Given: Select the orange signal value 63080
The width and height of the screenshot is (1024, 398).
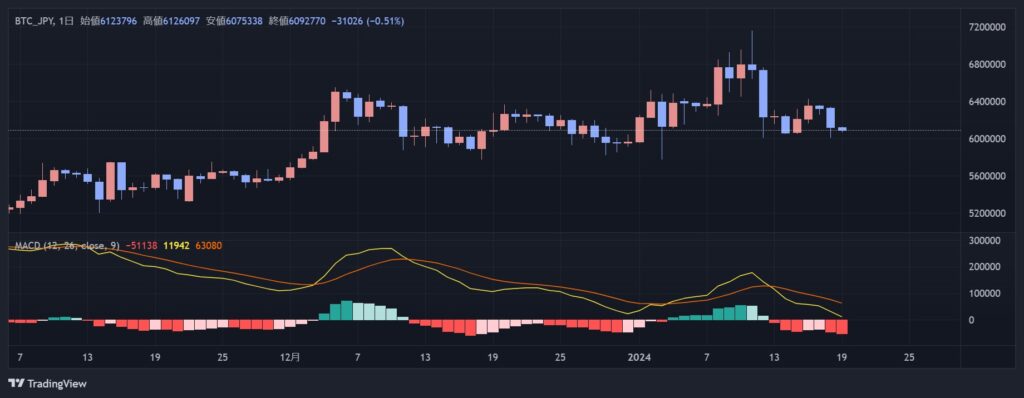Looking at the screenshot, I should point(208,246).
